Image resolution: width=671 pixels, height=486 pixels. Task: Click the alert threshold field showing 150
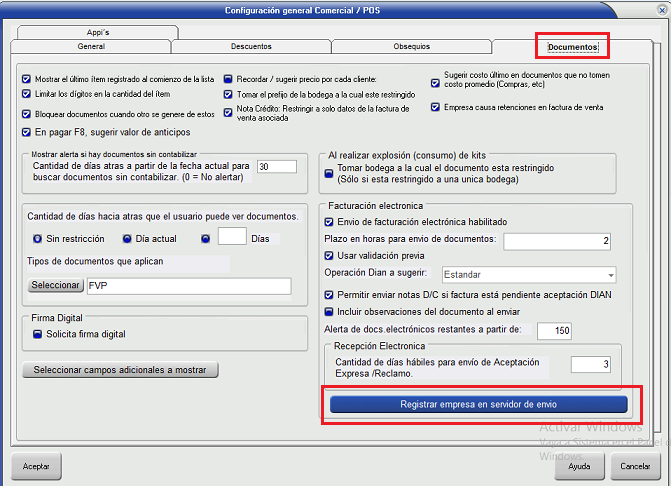coord(554,331)
